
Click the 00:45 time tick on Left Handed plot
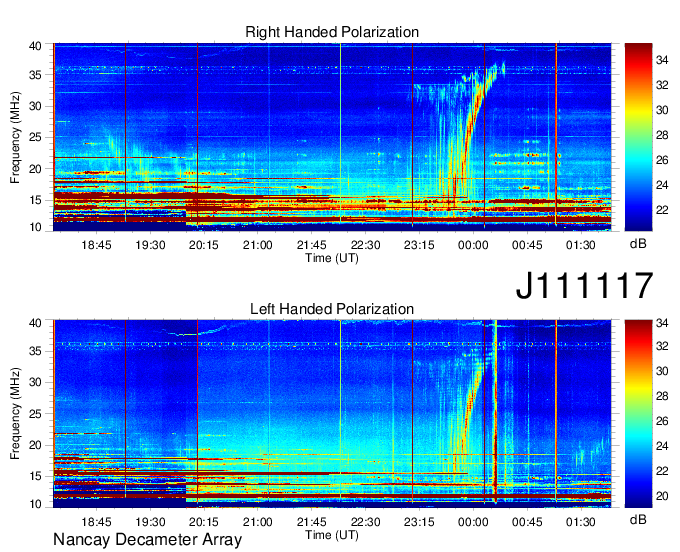(527, 522)
